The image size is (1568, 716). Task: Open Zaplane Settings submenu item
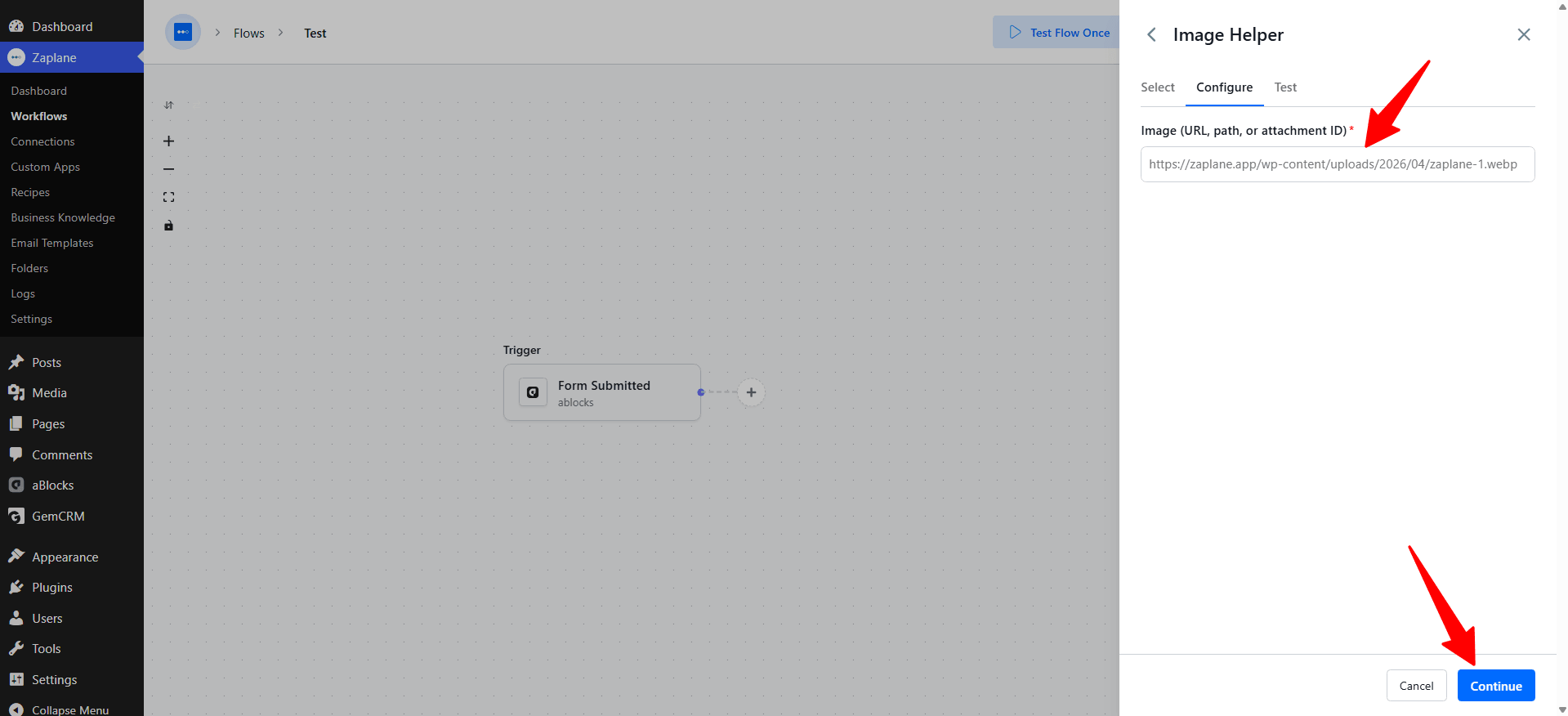click(31, 319)
